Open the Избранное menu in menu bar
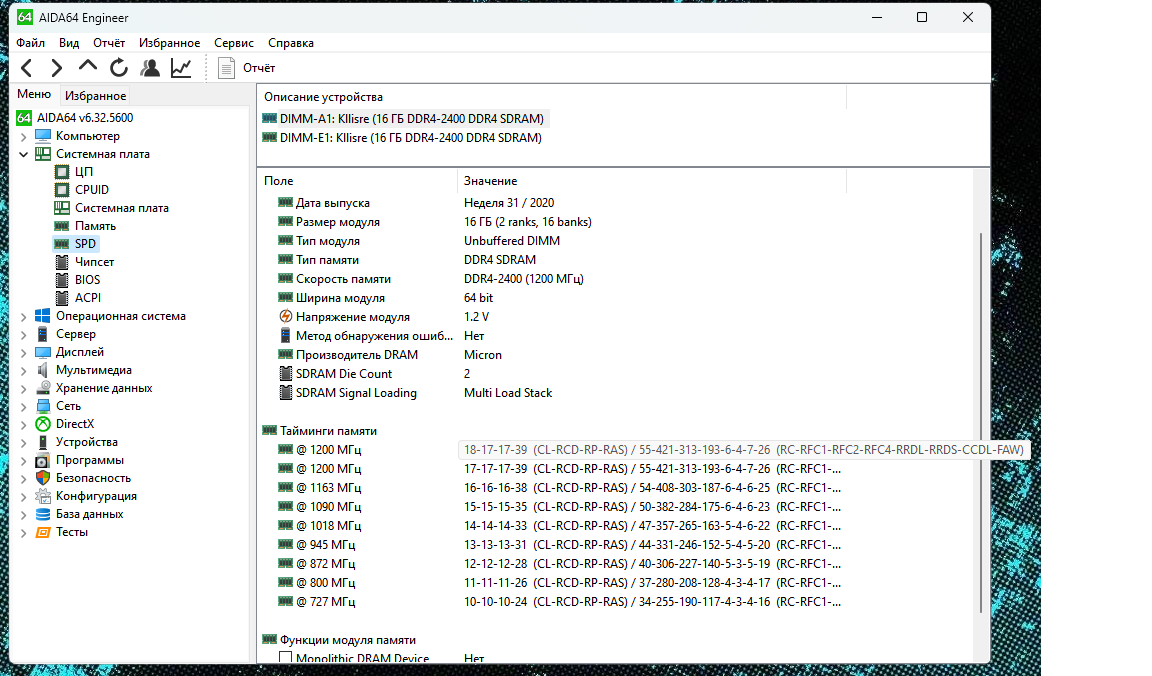Viewport: 1152px width, 676px height. [169, 43]
